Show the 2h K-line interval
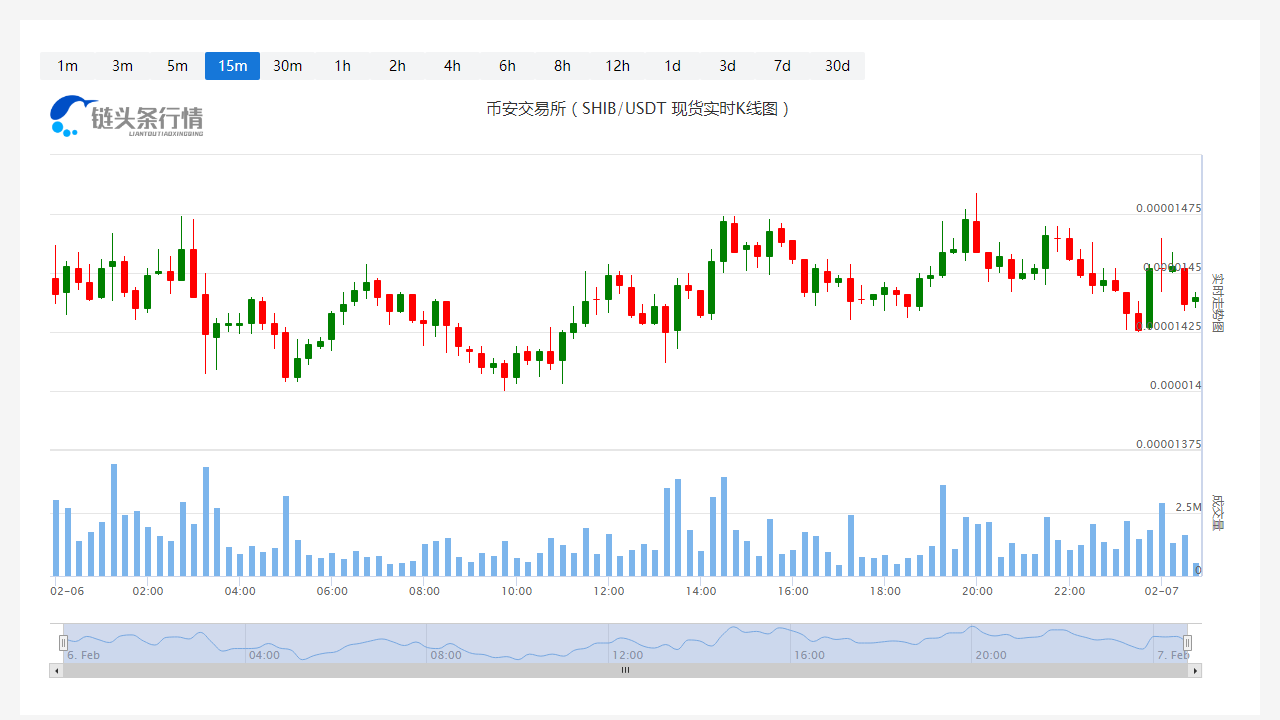 397,66
